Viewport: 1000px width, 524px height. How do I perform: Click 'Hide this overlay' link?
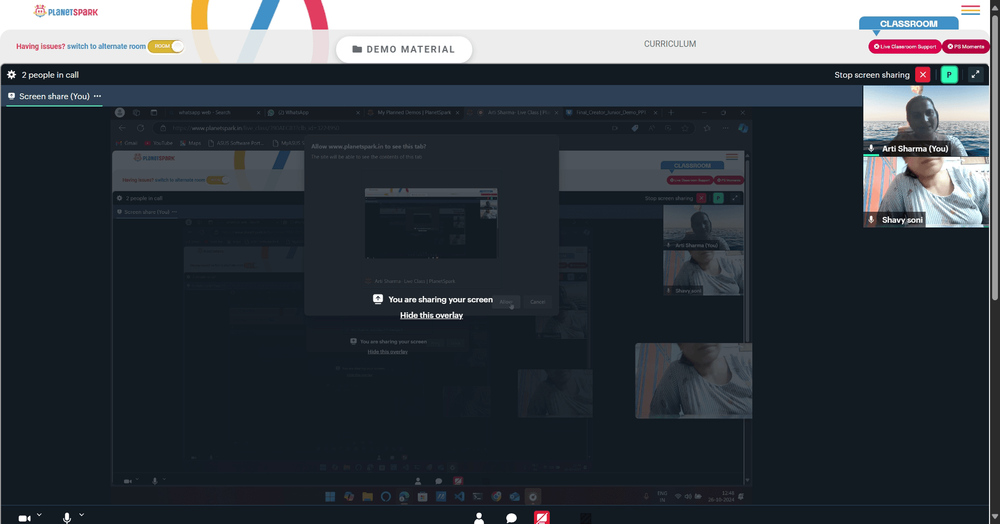(x=431, y=315)
